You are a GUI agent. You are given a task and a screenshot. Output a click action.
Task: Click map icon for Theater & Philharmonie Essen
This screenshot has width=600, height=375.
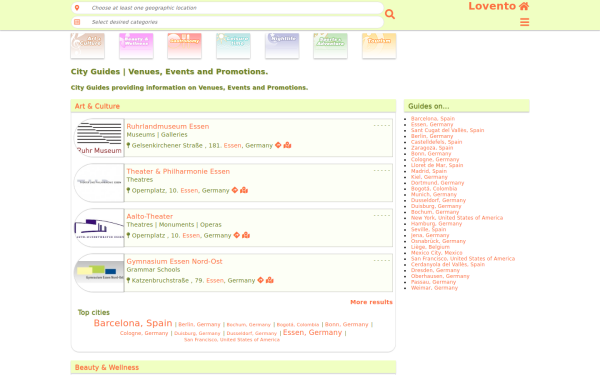pos(244,190)
